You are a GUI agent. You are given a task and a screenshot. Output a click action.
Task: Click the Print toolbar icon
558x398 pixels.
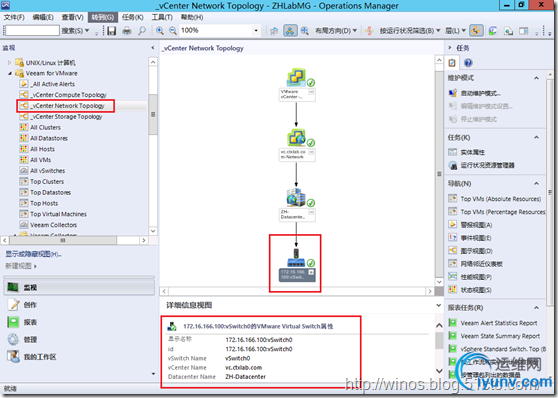127,31
